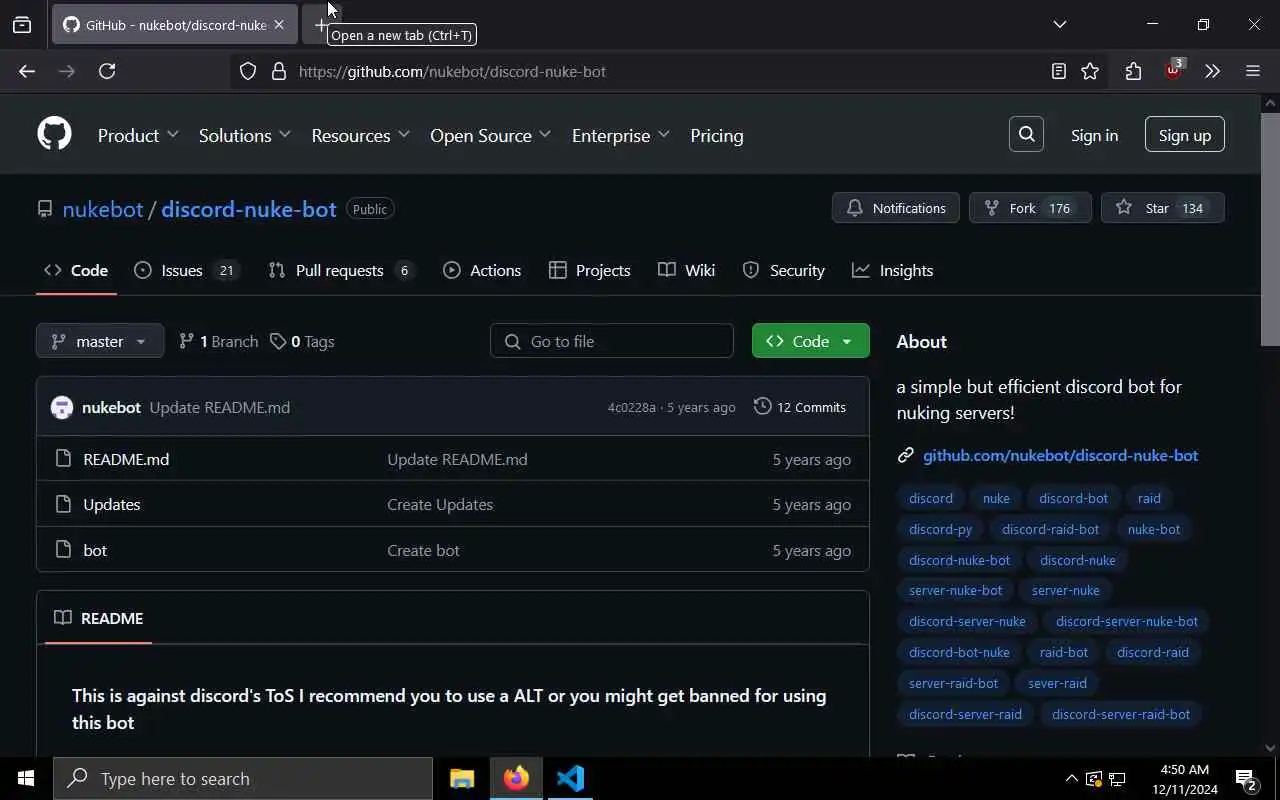Open the README.md file

pos(126,459)
